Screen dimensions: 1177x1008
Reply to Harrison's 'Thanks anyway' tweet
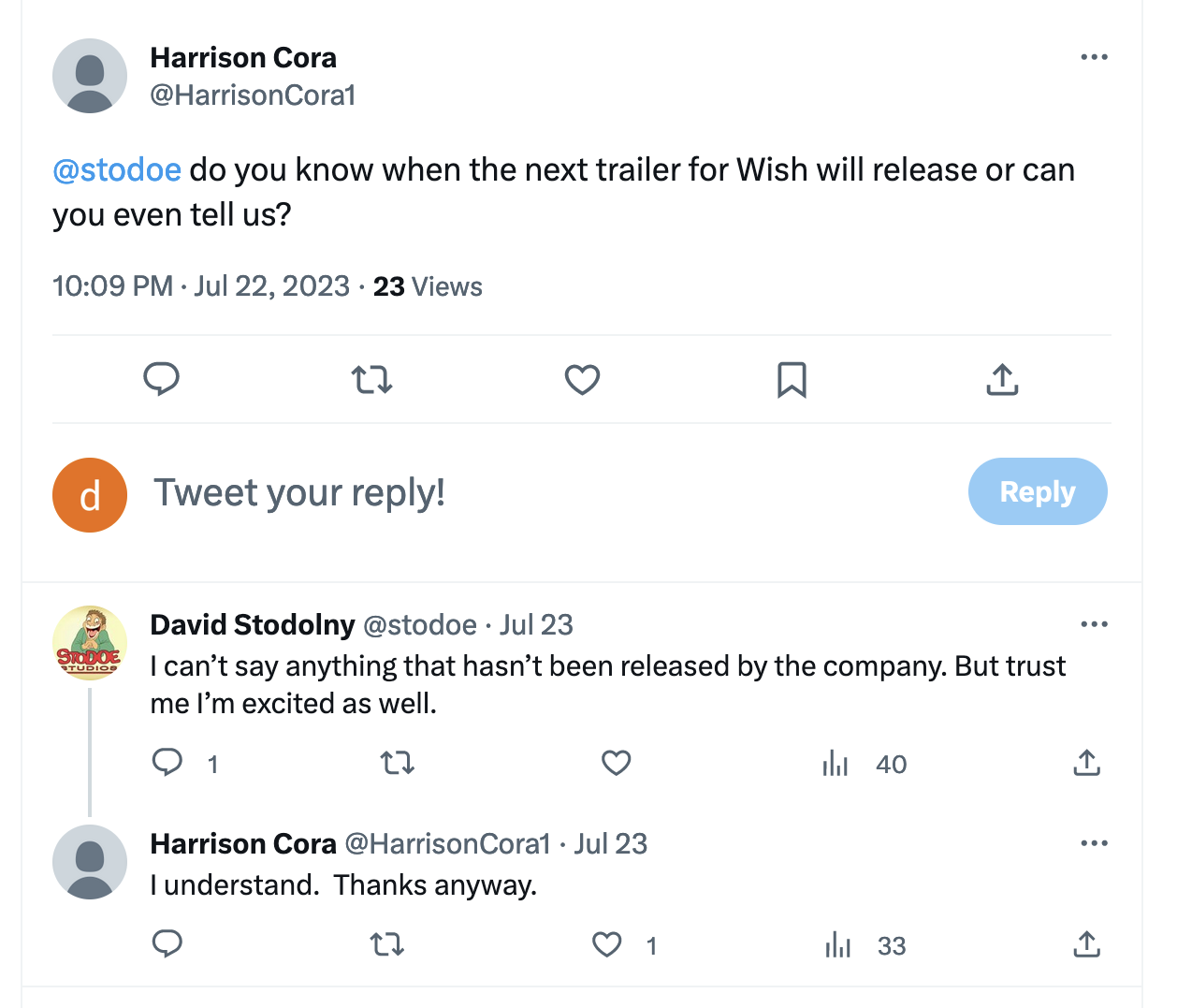point(167,943)
